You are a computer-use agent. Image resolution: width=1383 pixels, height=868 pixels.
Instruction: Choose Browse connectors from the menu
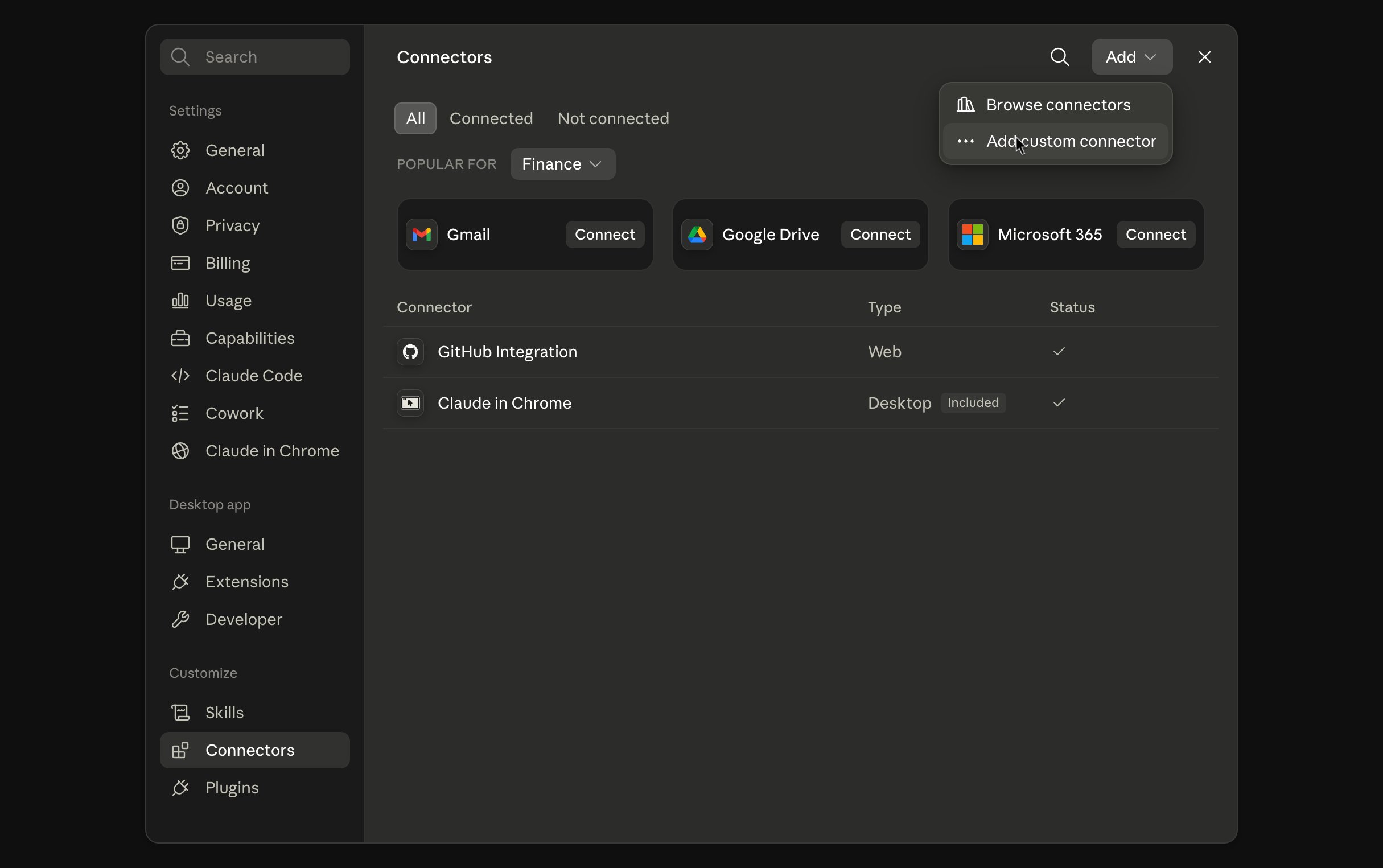[x=1055, y=105]
